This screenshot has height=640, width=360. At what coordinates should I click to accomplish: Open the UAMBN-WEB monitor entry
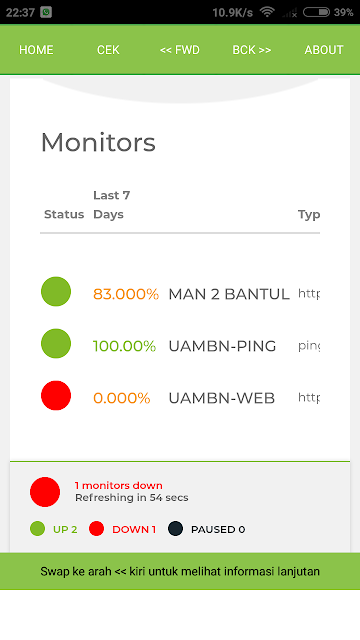tap(222, 398)
